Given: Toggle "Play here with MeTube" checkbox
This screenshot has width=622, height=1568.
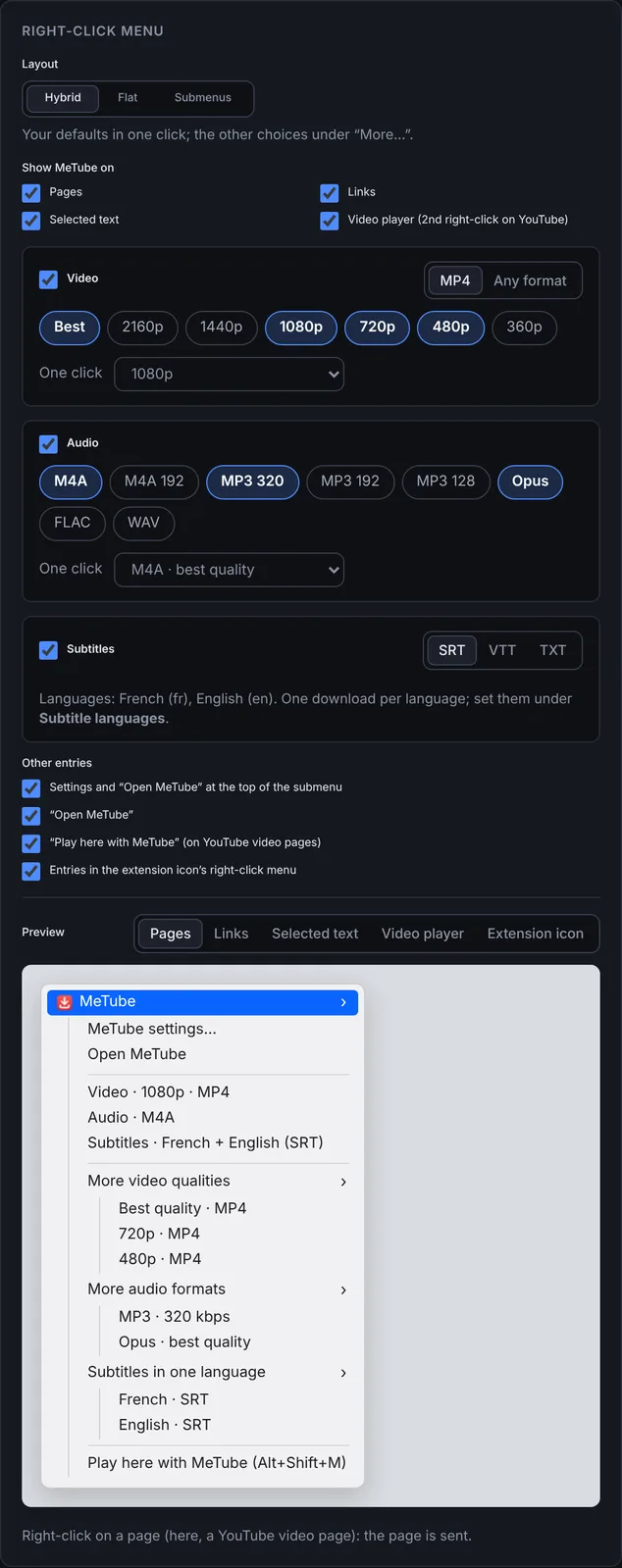Looking at the screenshot, I should (x=31, y=843).
